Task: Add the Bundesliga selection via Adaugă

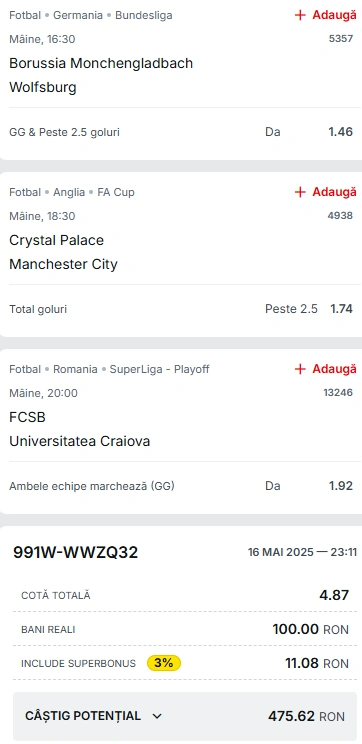Action: [325, 15]
